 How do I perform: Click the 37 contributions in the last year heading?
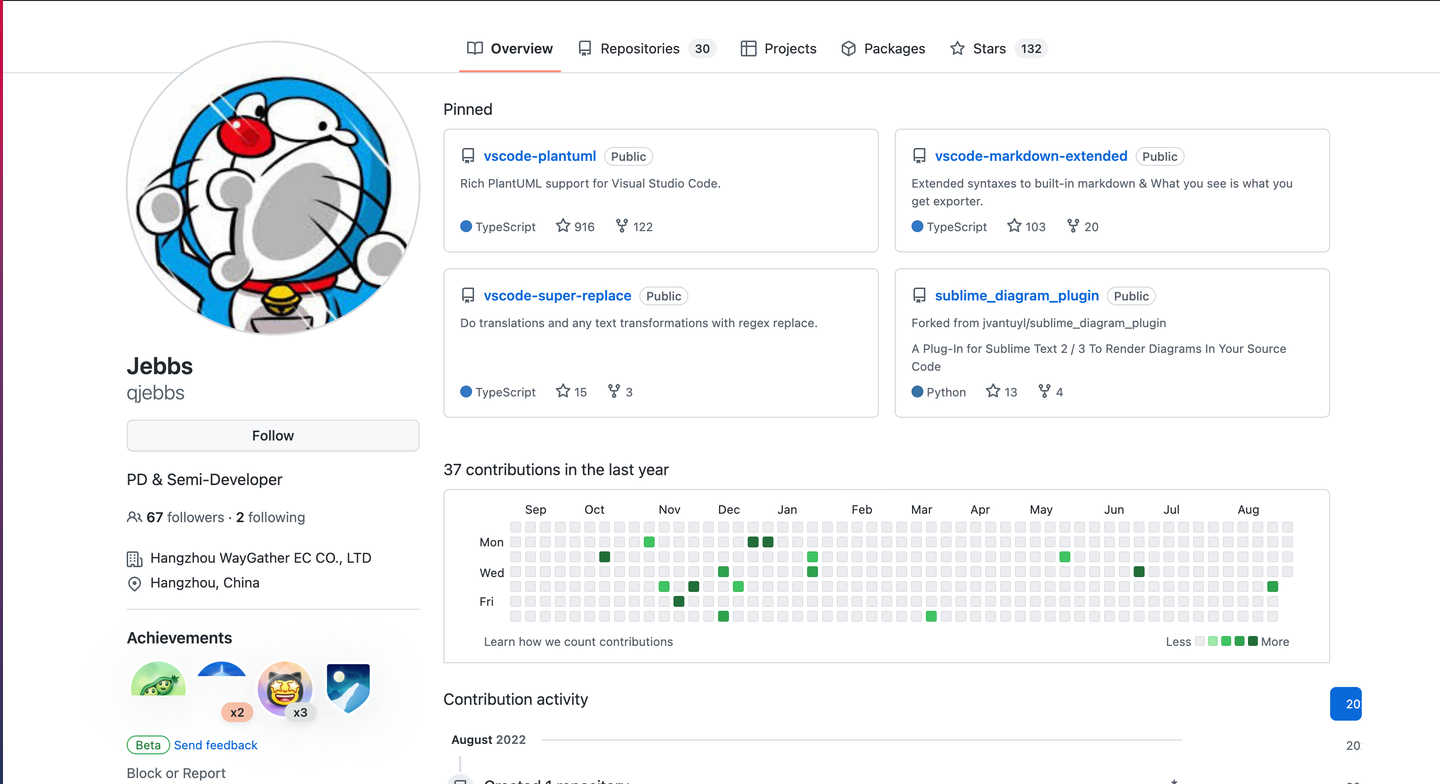point(556,470)
